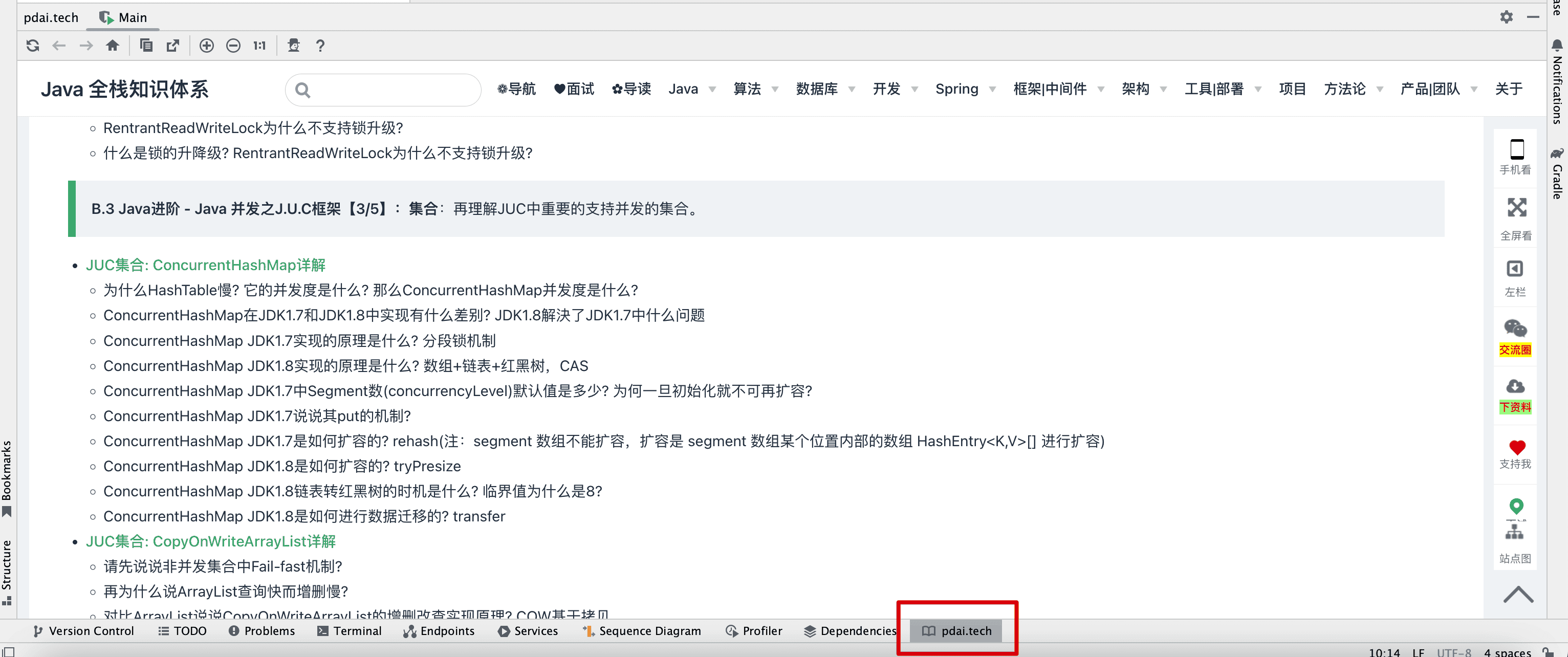The height and width of the screenshot is (657, 1568).
Task: Click the zoom out minus icon
Action: point(233,46)
